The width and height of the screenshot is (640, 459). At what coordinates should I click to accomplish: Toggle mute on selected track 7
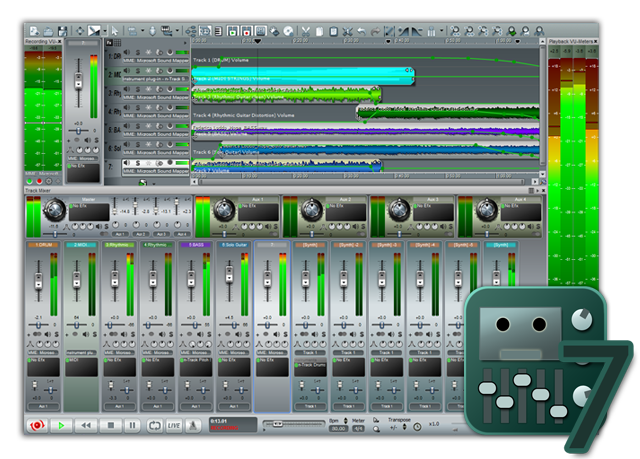tap(127, 163)
